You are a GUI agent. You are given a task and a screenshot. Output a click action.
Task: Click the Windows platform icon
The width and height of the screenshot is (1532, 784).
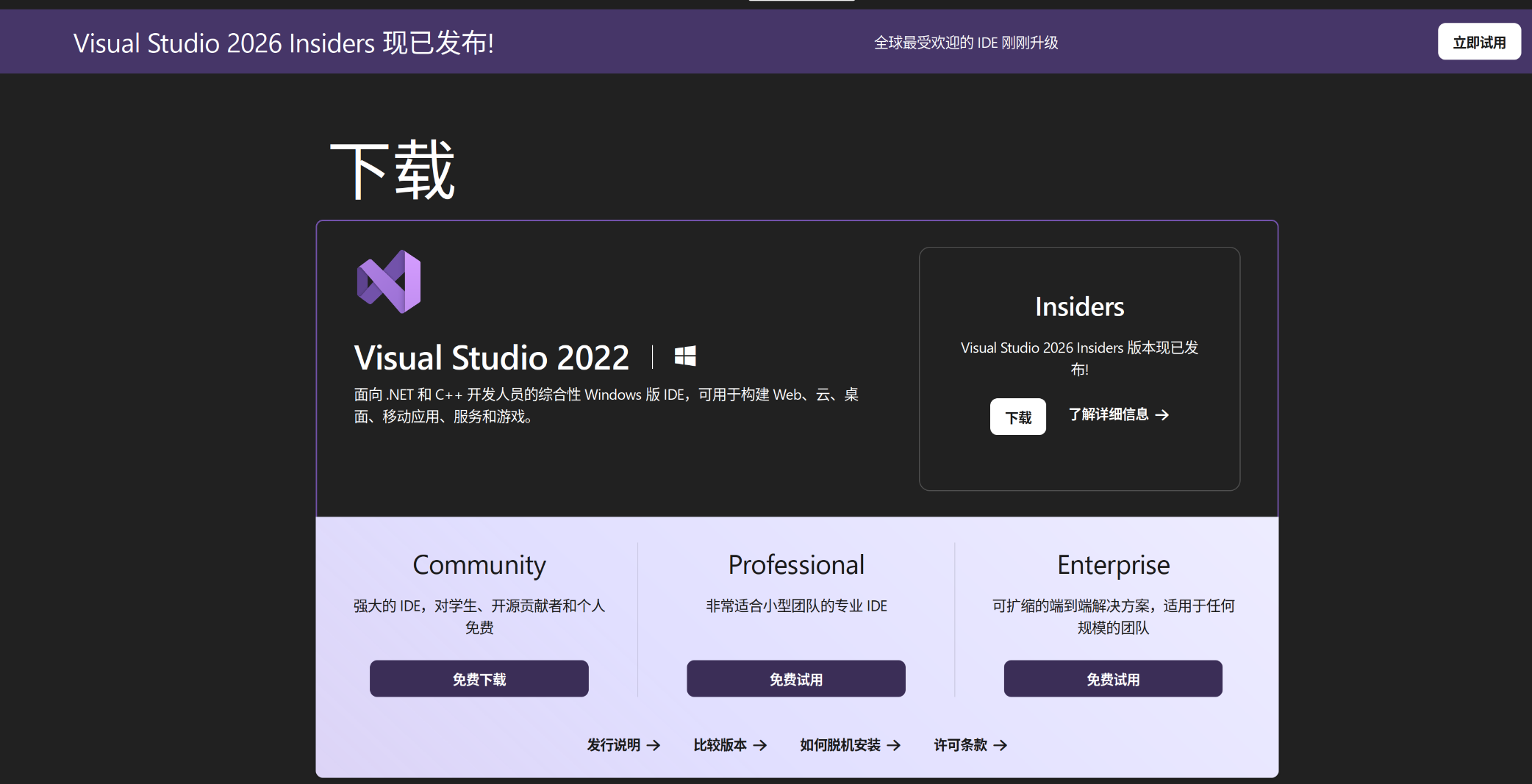685,356
